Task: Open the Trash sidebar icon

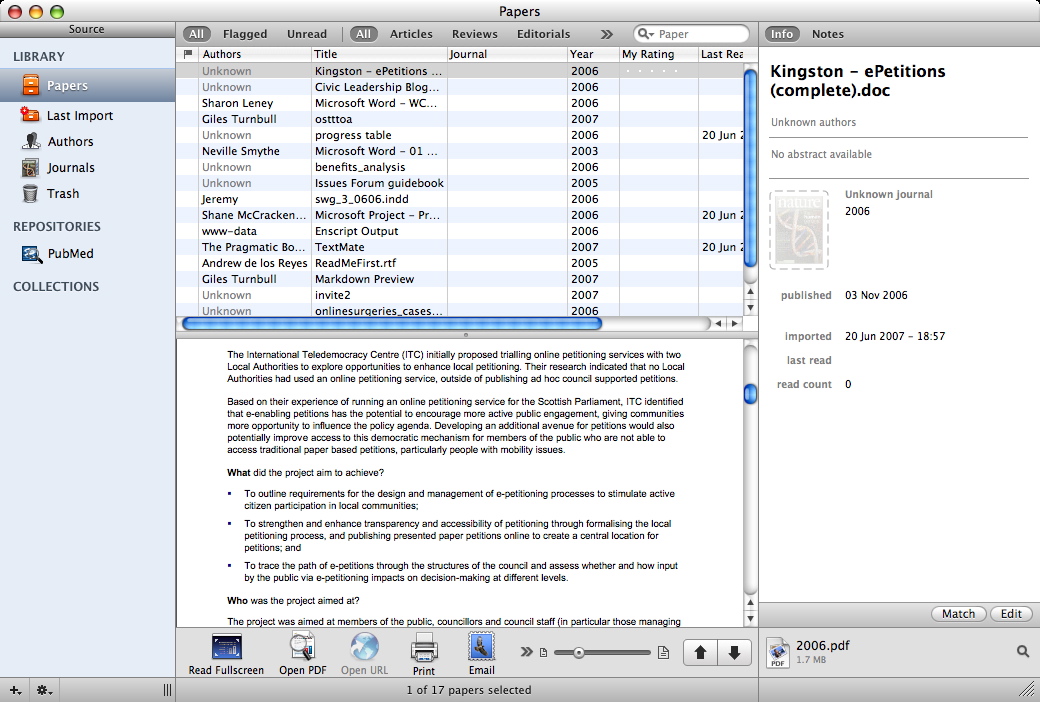Action: [x=30, y=193]
